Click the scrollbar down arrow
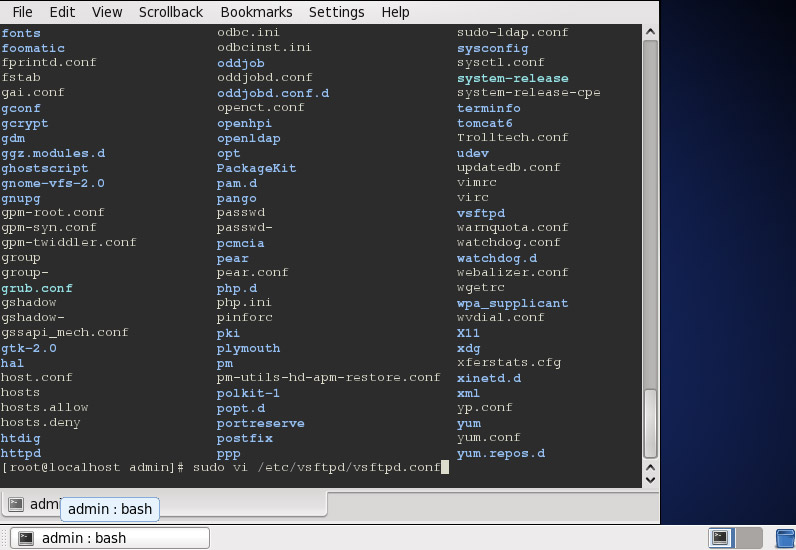This screenshot has width=796, height=550. tap(650, 480)
